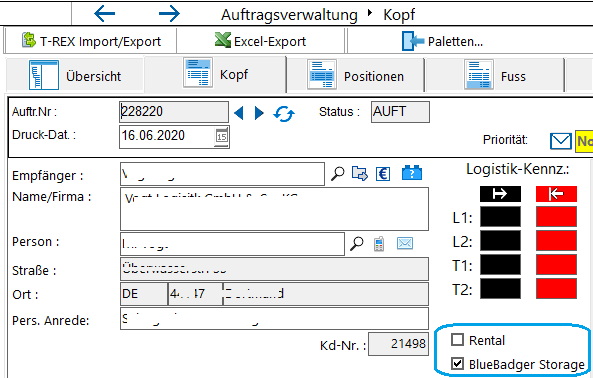Screen dimensions: 593x378
Task: Click the postal code field in Ort row
Action: pos(195,294)
